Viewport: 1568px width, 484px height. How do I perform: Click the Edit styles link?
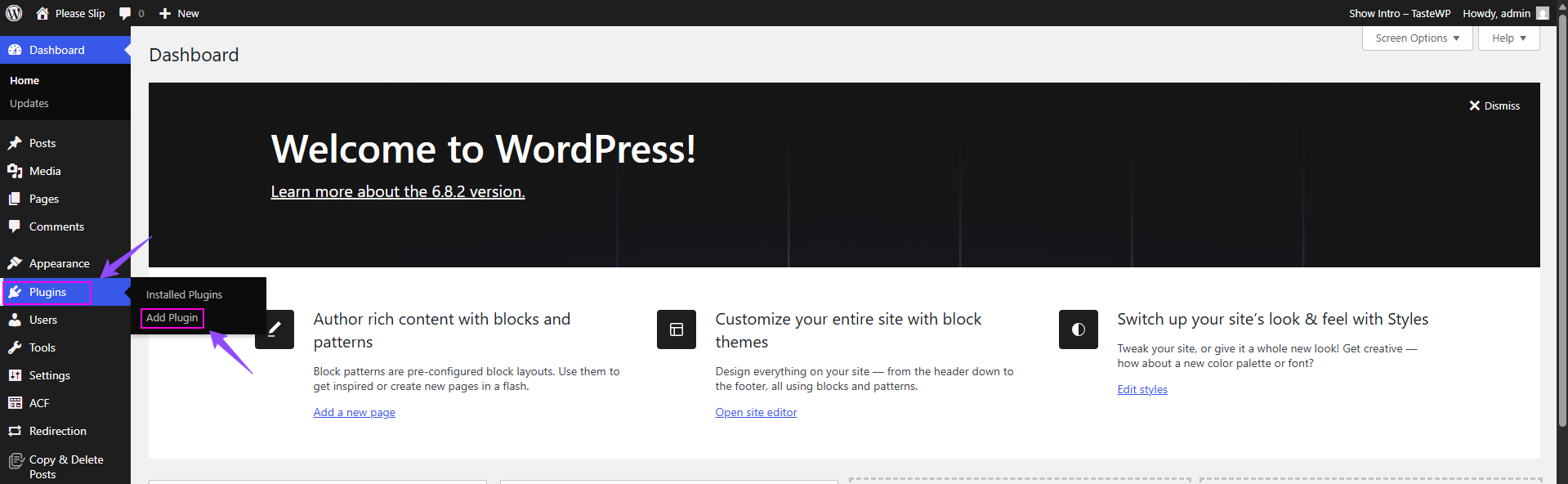(1142, 389)
